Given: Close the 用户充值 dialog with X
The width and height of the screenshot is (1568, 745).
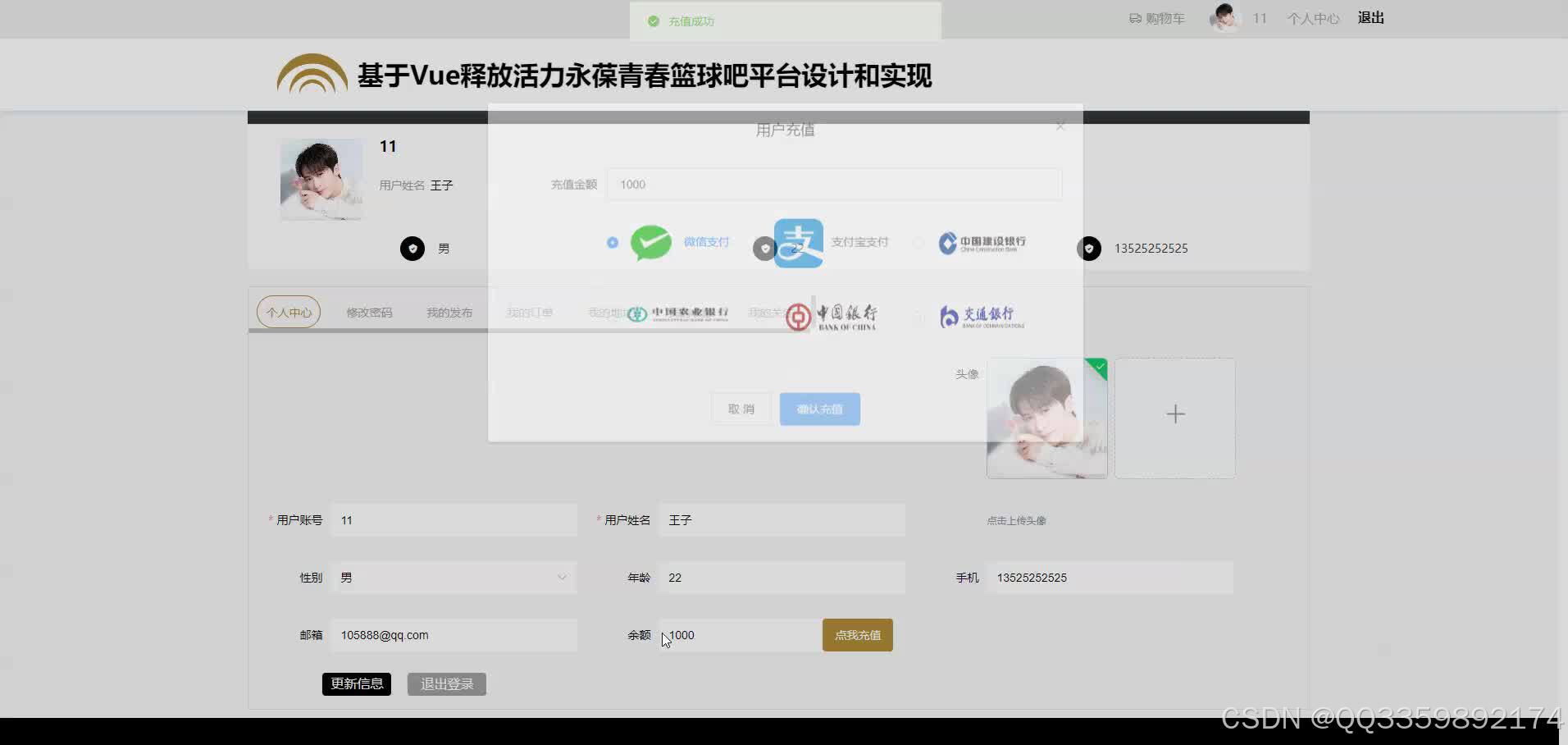Looking at the screenshot, I should (1060, 126).
